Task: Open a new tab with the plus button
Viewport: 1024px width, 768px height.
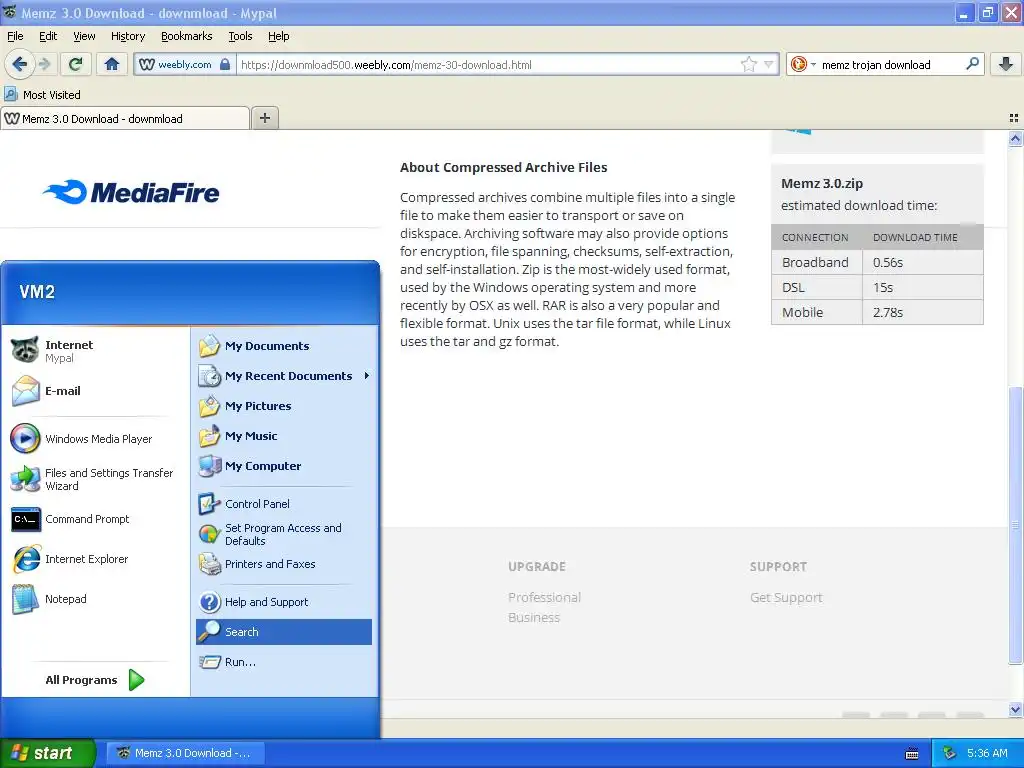Action: (264, 118)
